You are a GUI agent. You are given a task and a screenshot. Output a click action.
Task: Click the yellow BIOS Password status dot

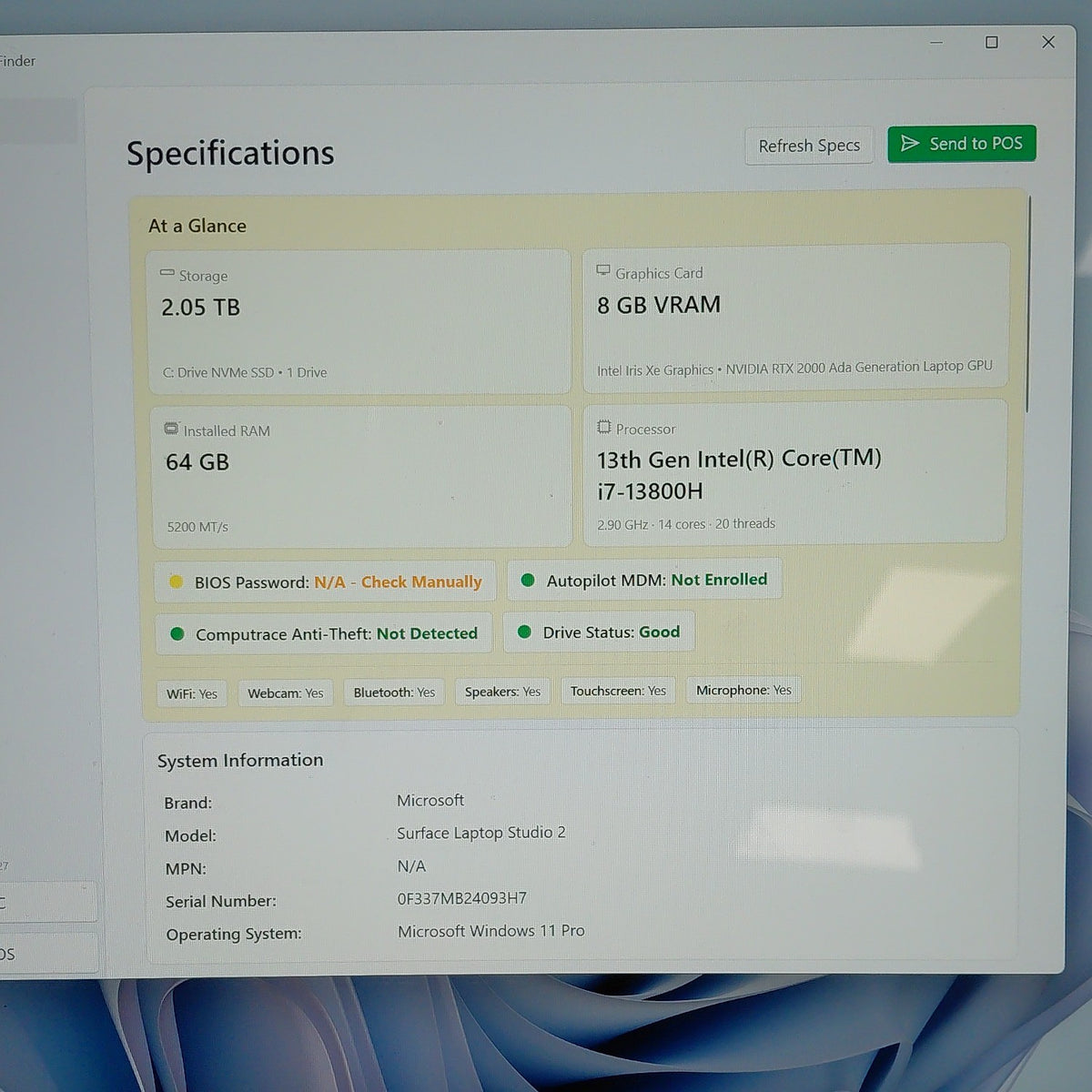[177, 582]
